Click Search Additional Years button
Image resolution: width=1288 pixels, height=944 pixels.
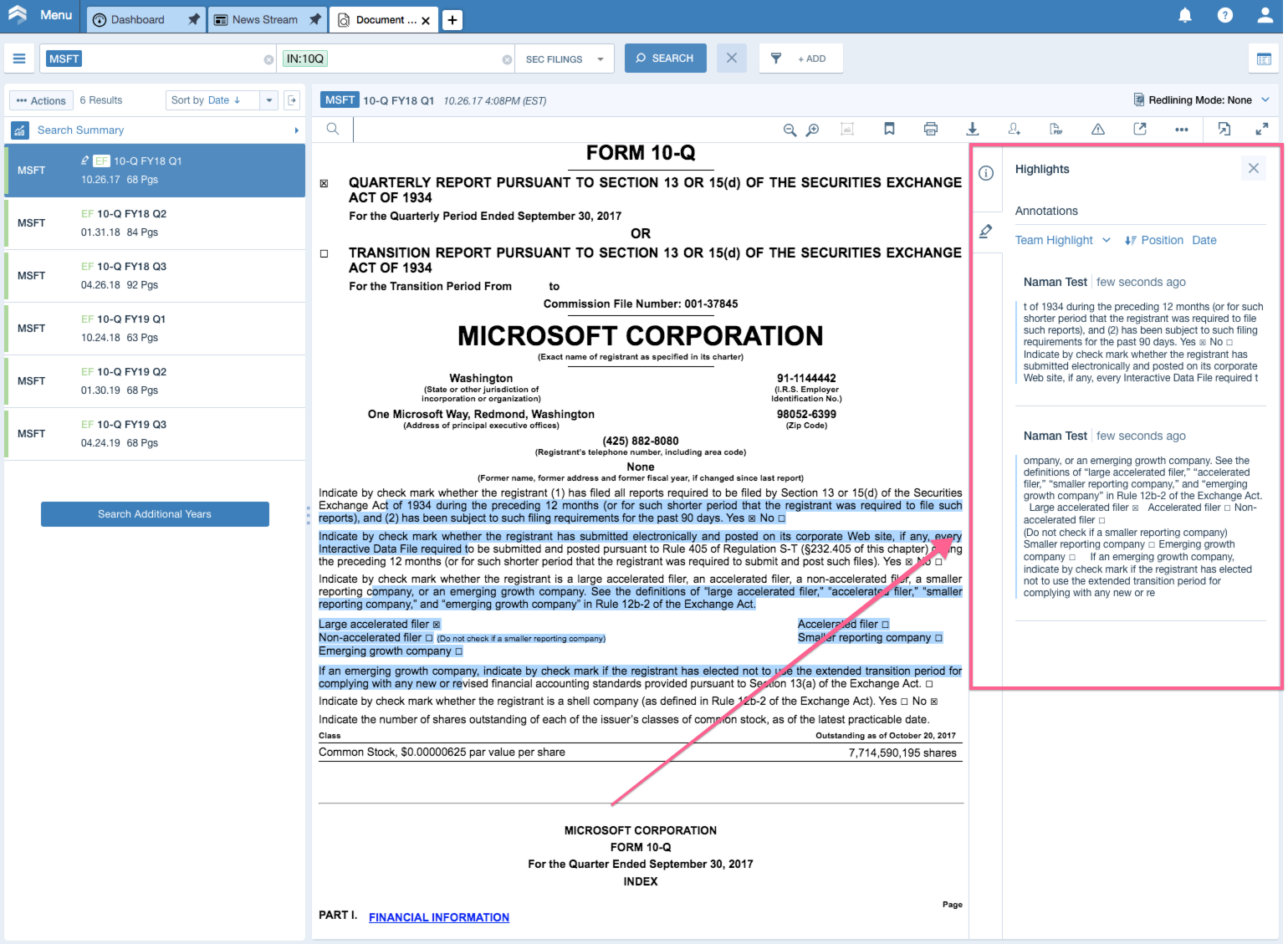pyautogui.click(x=155, y=514)
